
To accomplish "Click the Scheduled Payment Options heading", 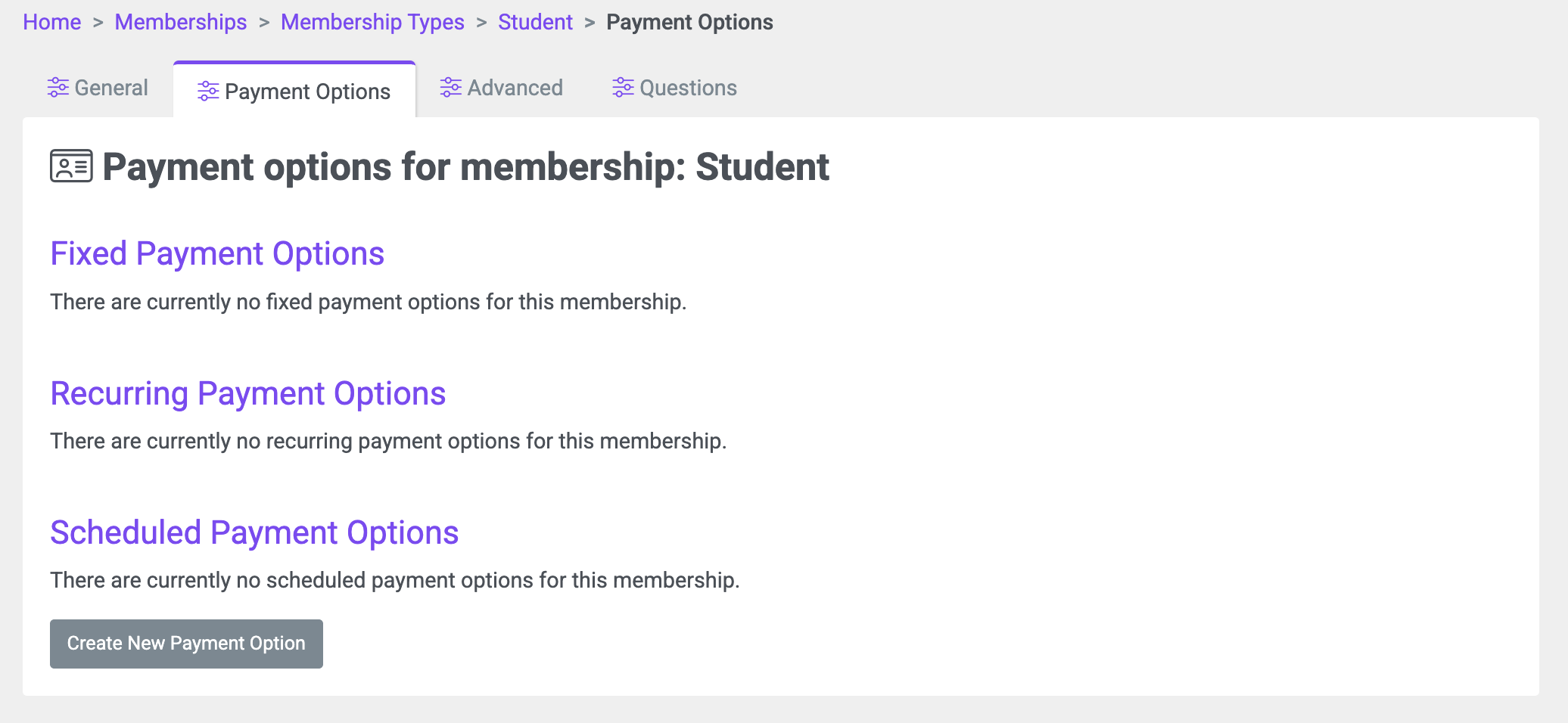I will coord(254,532).
